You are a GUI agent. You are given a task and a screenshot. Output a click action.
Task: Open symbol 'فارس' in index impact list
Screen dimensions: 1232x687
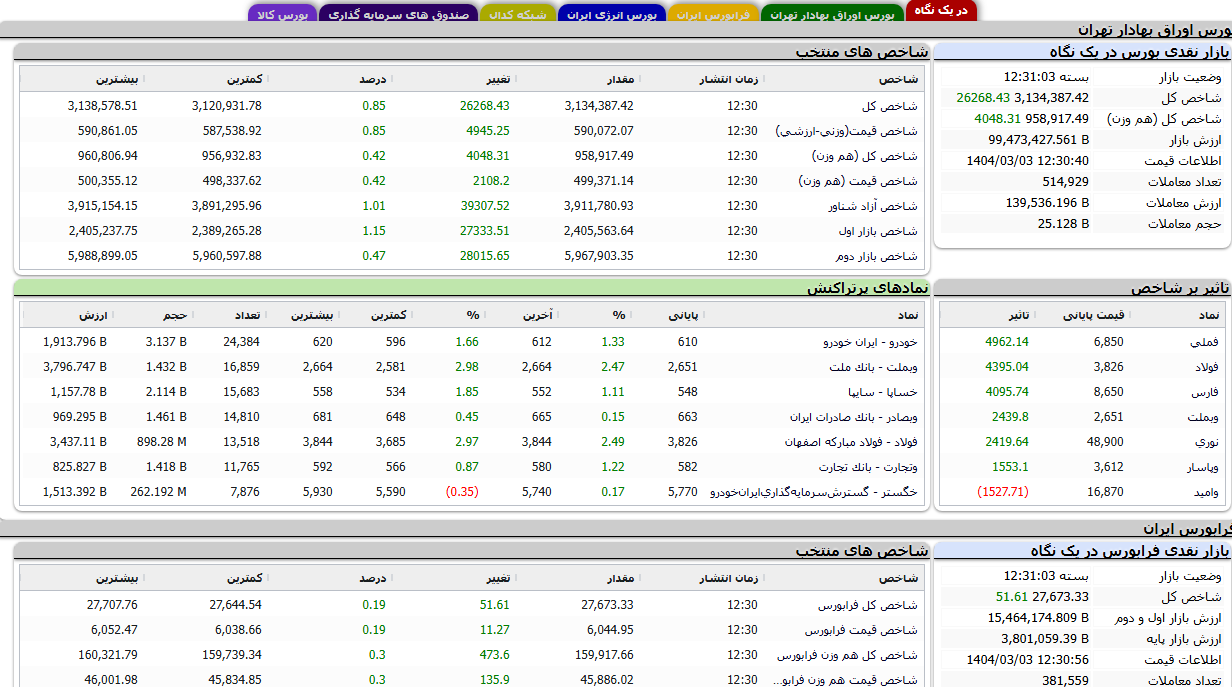[x=1206, y=392]
